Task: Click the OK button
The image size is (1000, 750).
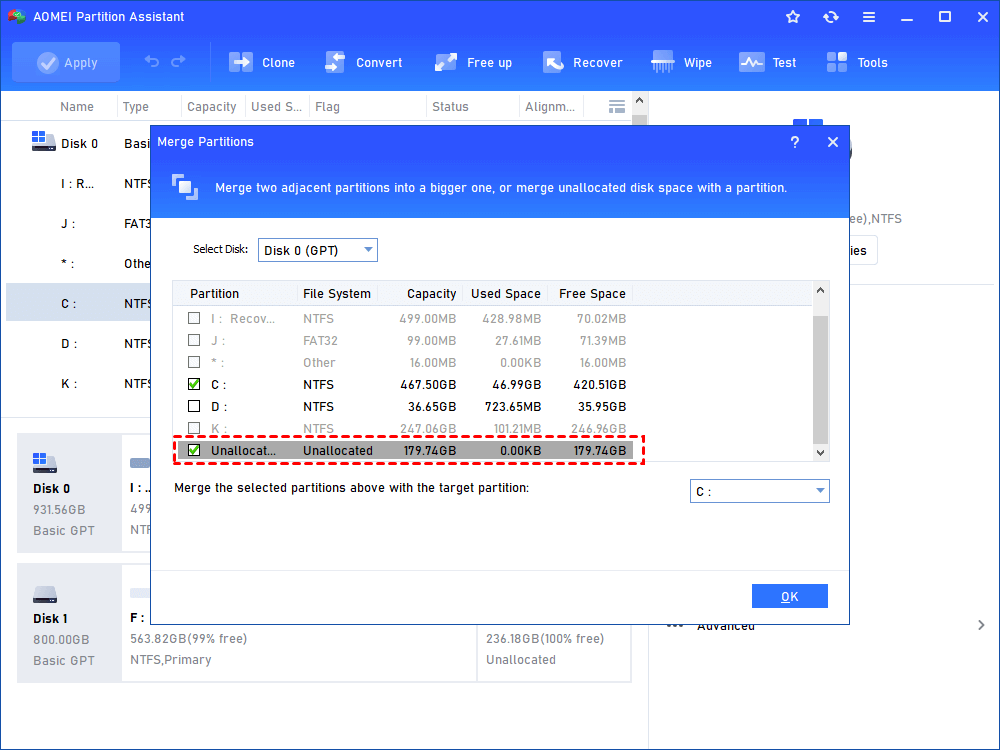Action: [790, 596]
